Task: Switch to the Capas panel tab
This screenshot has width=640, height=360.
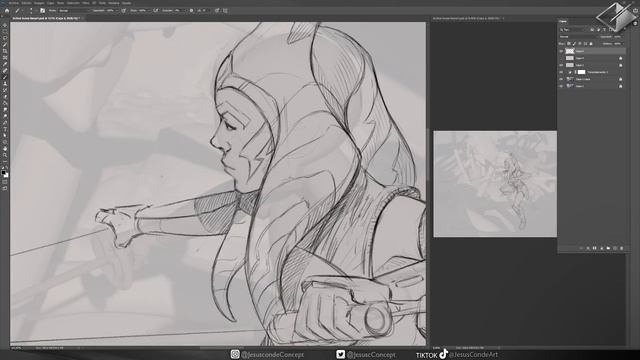Action: point(563,21)
